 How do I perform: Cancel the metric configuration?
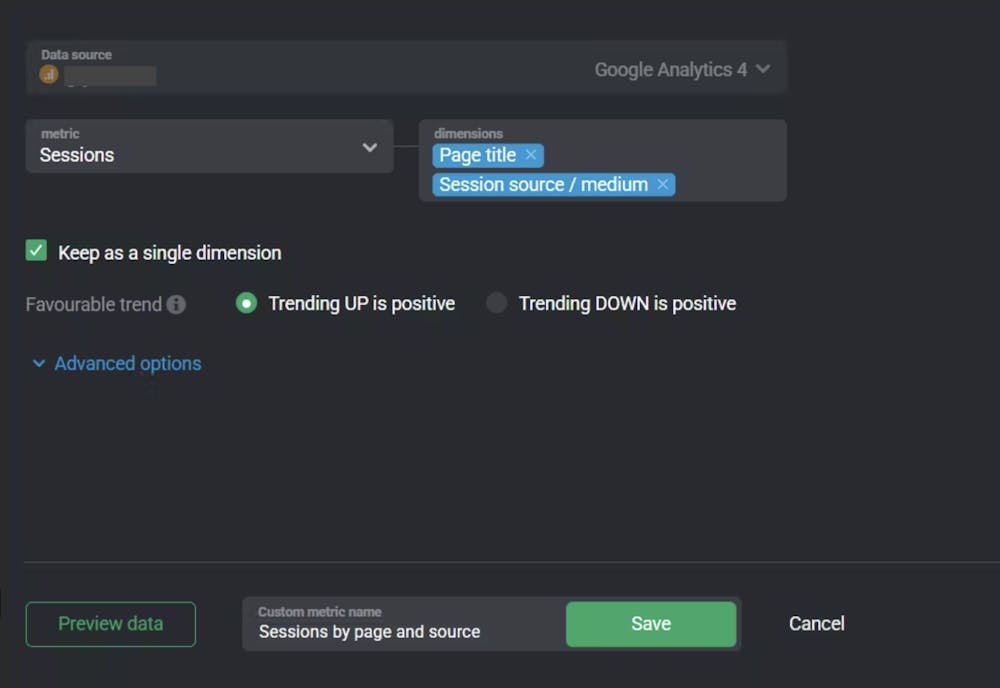[815, 623]
